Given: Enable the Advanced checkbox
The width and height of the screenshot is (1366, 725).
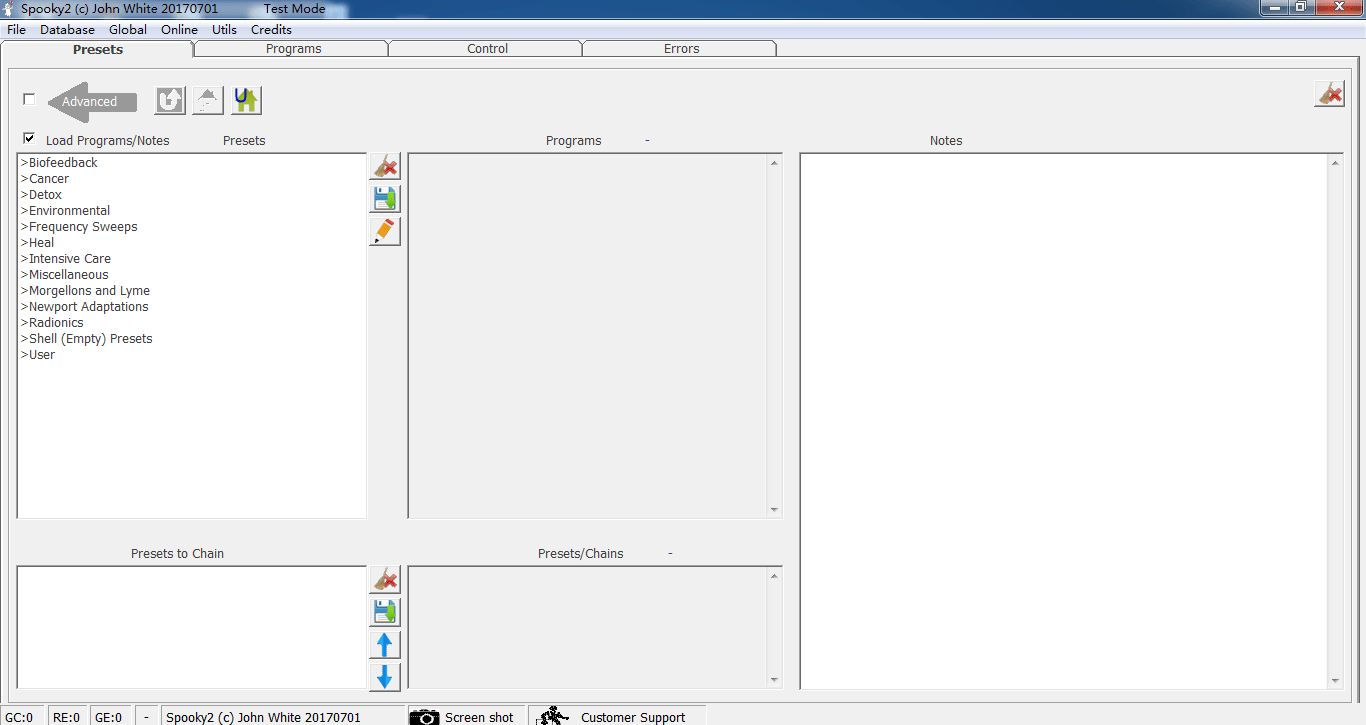Looking at the screenshot, I should 29,99.
